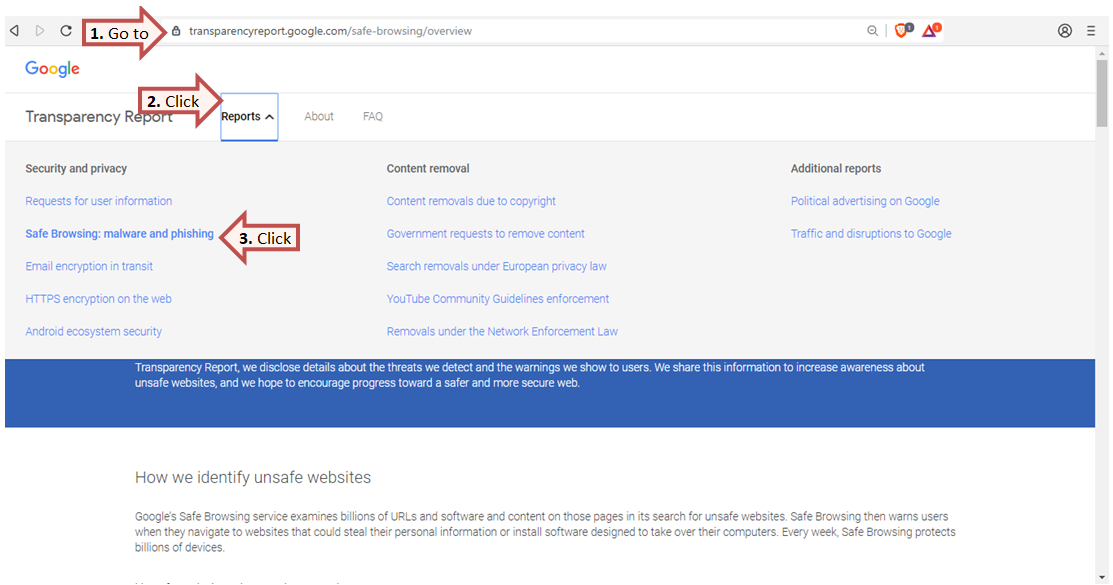Open Removals under the Network Enforcement Law
Viewport: 1113px width, 585px height.
tap(503, 332)
